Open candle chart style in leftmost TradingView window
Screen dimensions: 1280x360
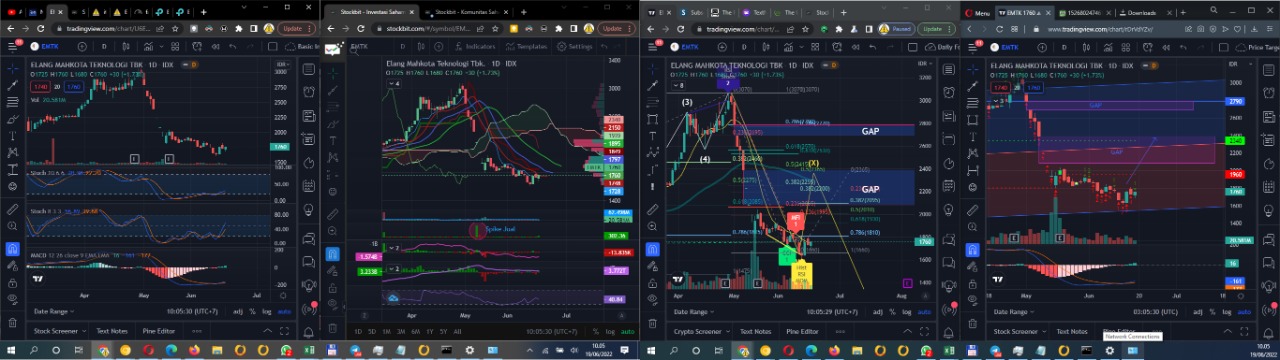click(x=126, y=46)
